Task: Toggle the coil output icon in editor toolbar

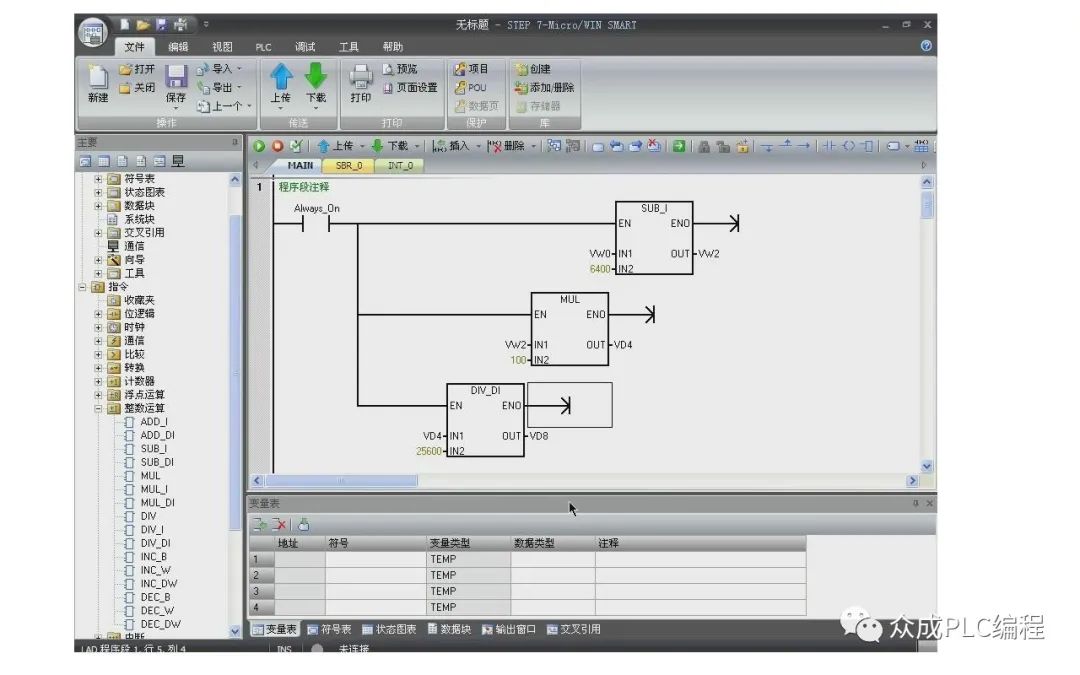Action: 850,146
